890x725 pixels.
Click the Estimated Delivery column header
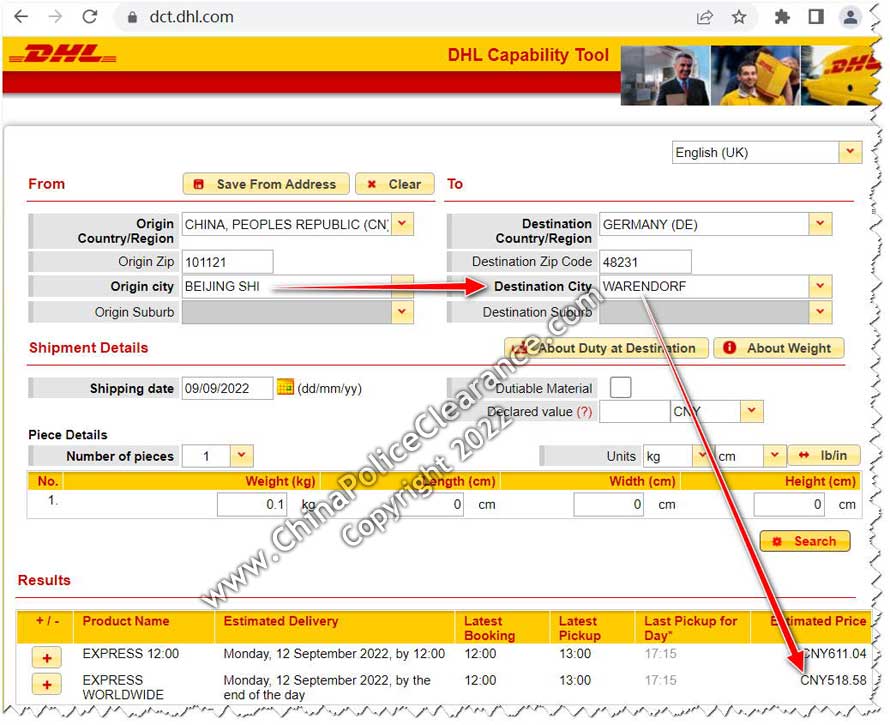tap(281, 621)
